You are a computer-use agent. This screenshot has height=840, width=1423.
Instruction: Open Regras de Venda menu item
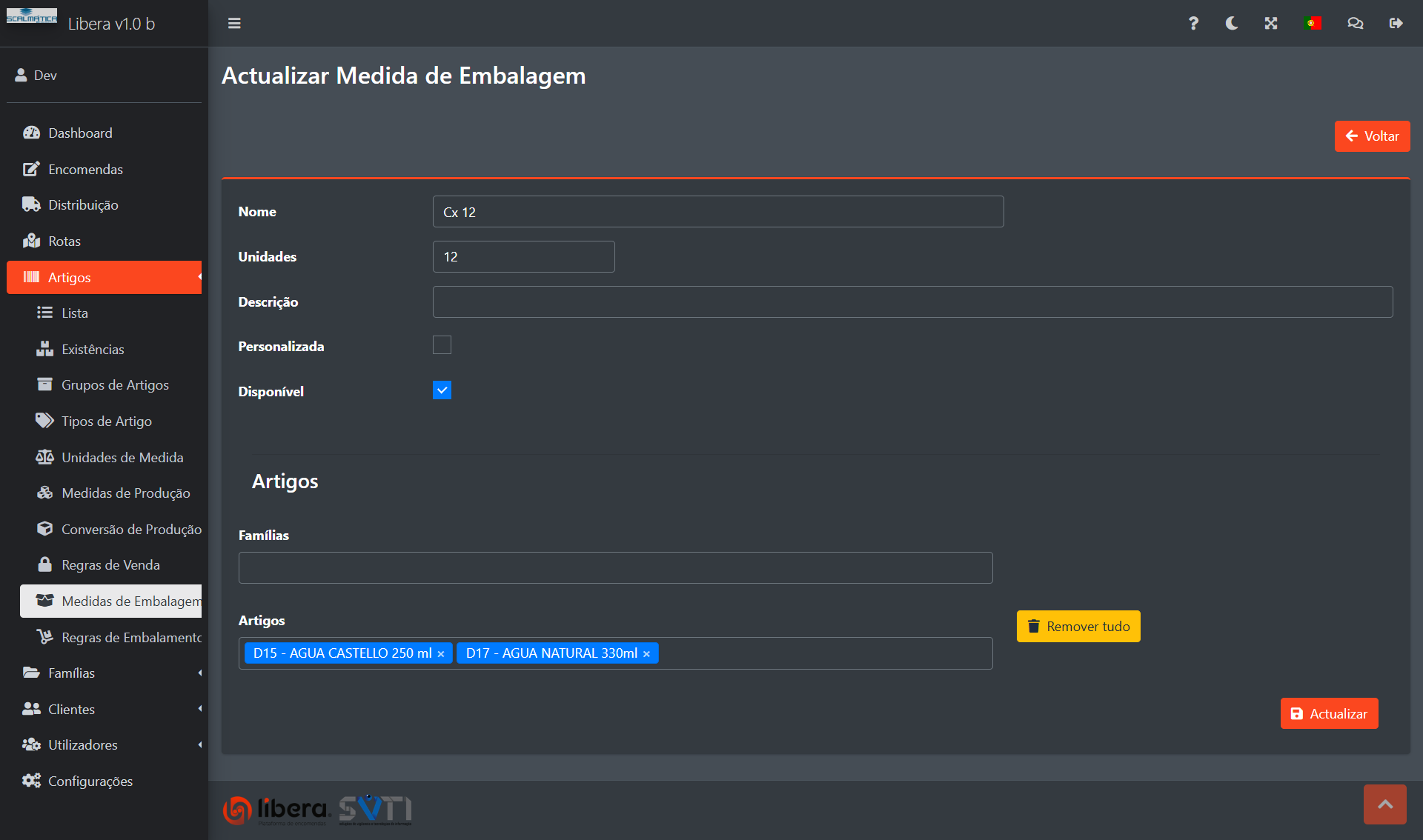click(110, 564)
